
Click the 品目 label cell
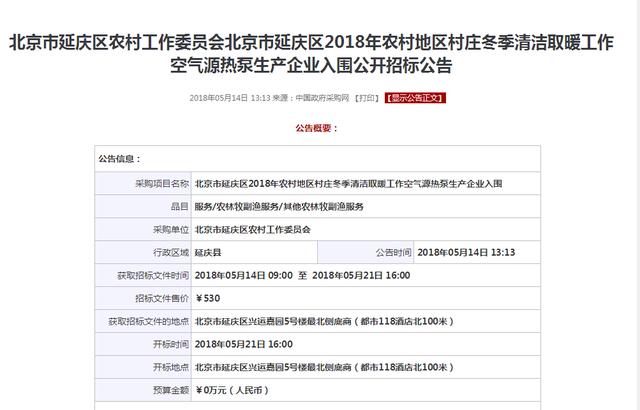(143, 206)
